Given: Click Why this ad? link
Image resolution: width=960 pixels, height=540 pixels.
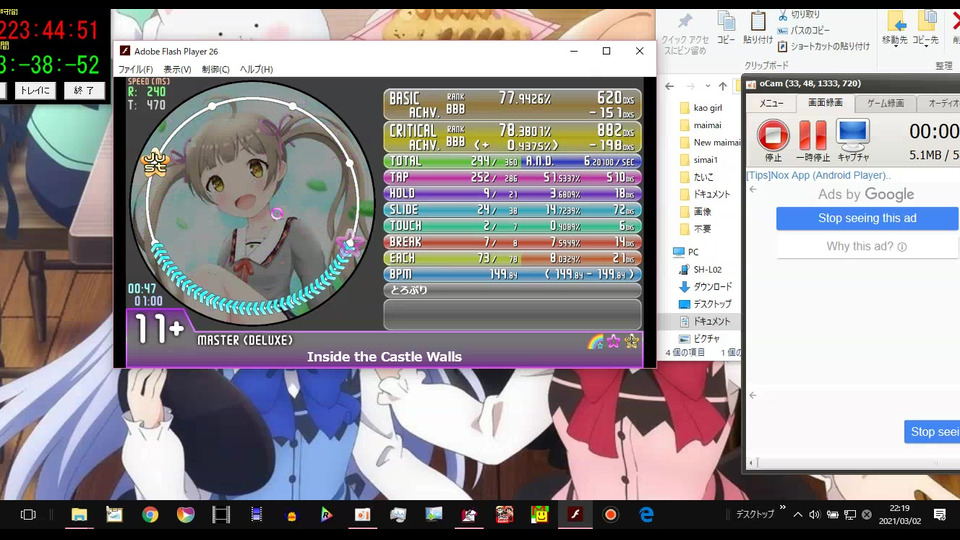Looking at the screenshot, I should click(x=866, y=246).
